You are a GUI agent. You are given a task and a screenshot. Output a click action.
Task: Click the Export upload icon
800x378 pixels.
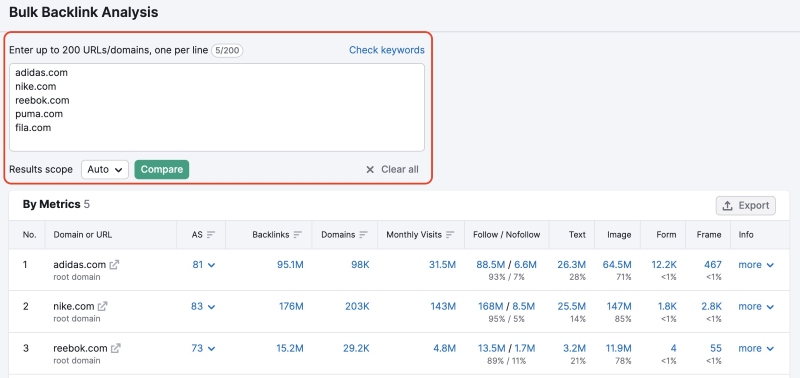(727, 206)
